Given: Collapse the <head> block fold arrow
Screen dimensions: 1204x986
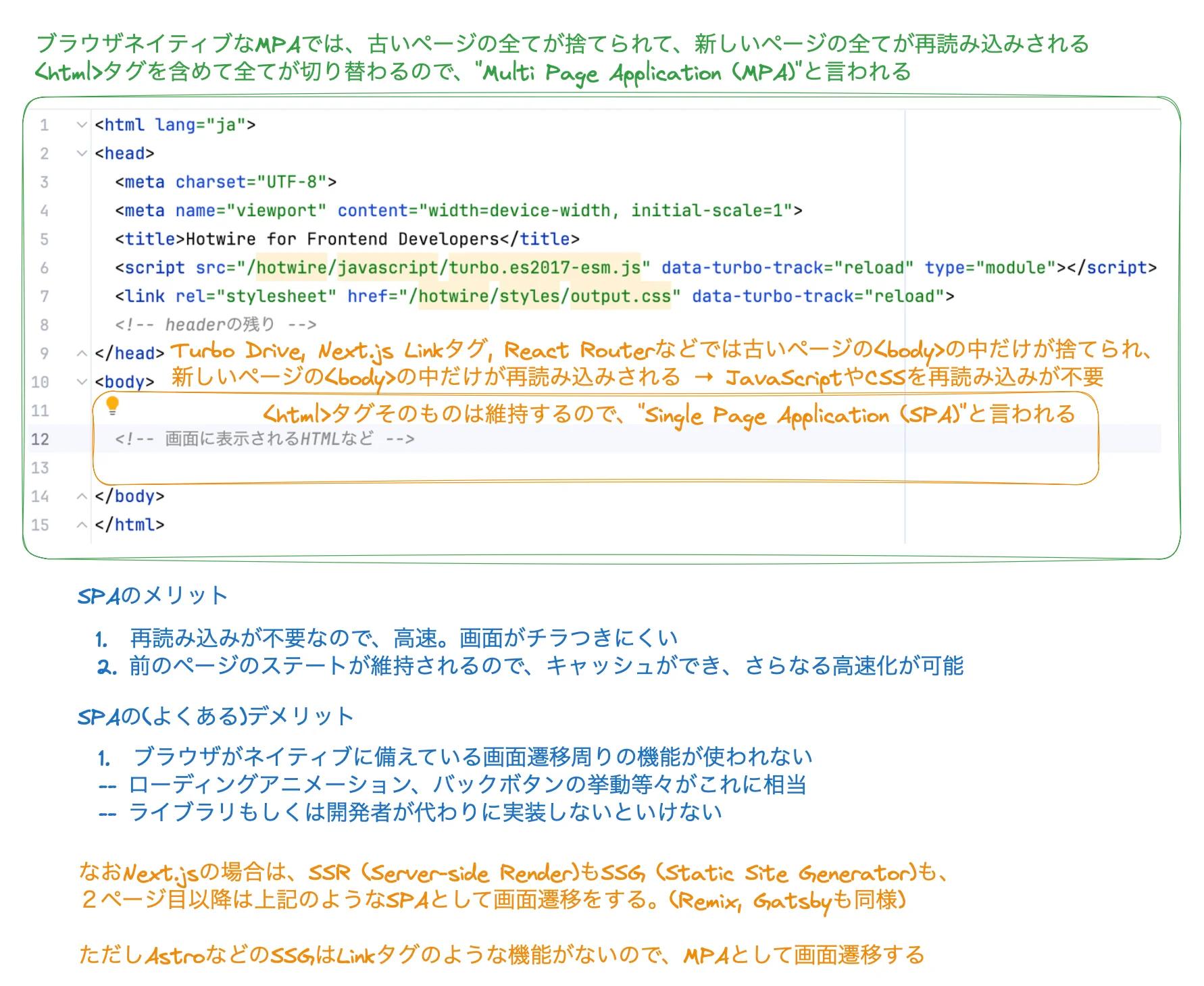Looking at the screenshot, I should pos(82,153).
